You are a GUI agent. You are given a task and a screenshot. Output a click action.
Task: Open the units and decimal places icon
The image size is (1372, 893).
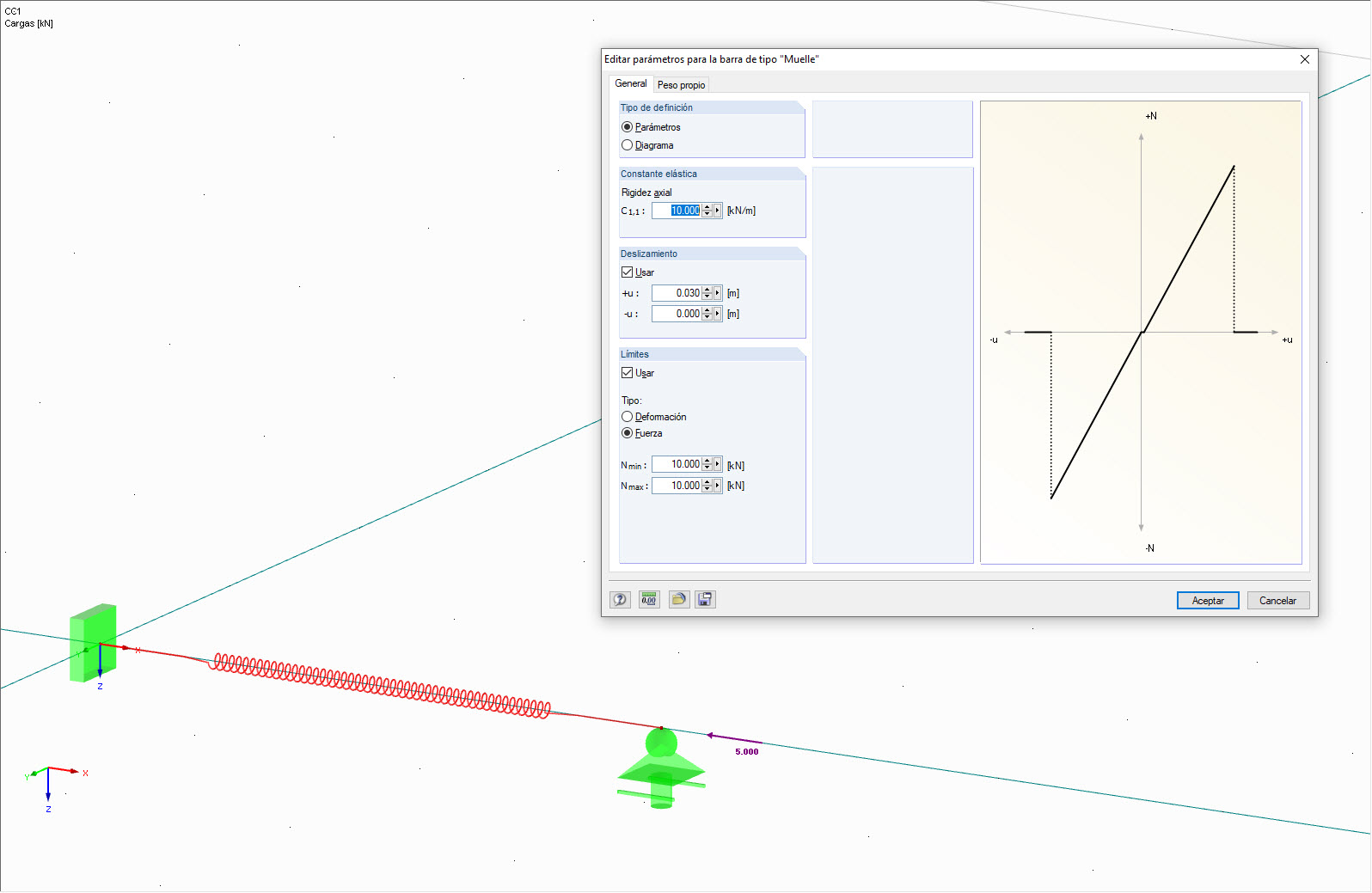(x=649, y=600)
